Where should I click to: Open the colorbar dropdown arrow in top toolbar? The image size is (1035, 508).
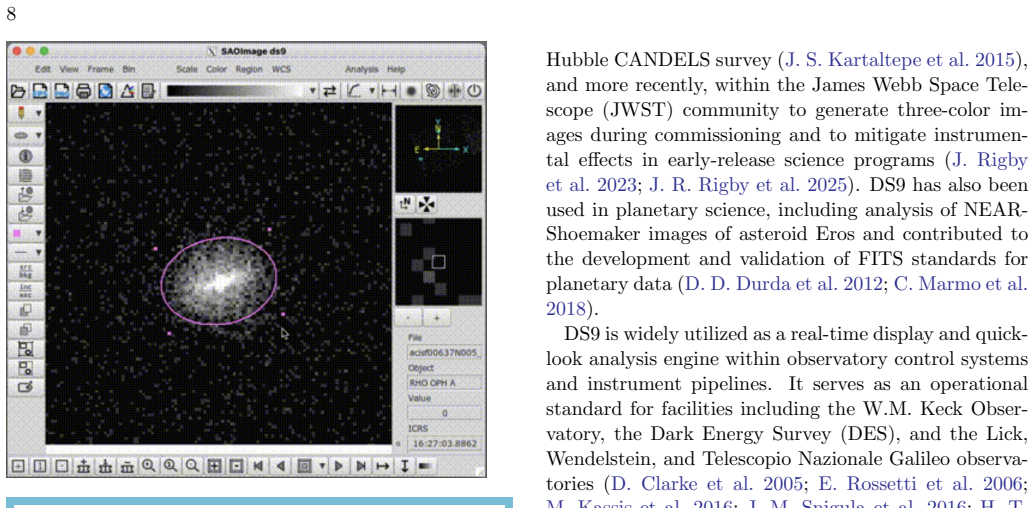point(312,91)
